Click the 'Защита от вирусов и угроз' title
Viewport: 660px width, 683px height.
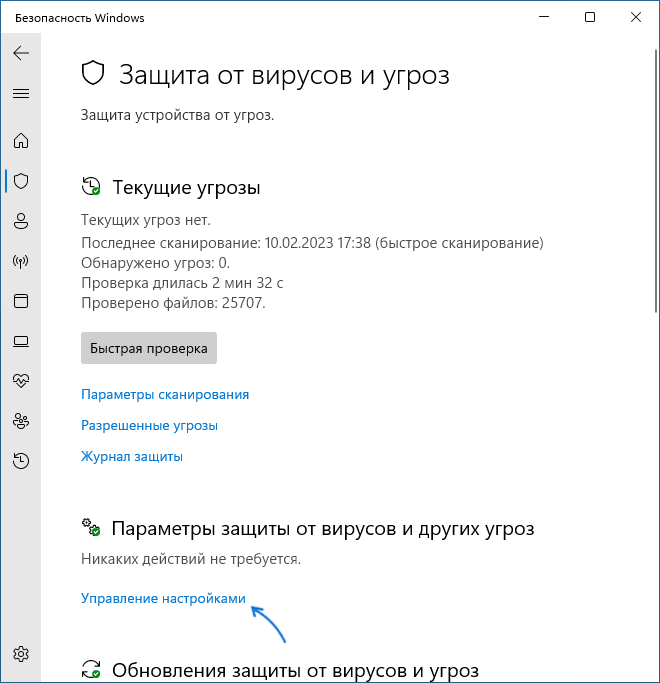pyautogui.click(x=284, y=75)
